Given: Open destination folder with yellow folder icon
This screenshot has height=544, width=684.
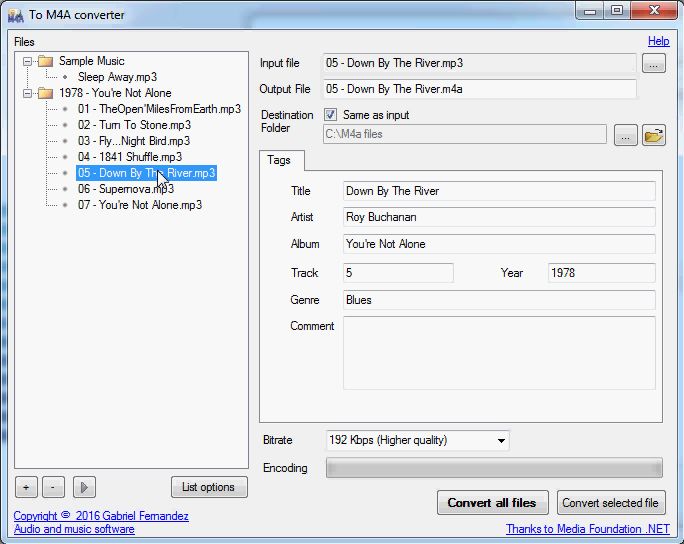Looking at the screenshot, I should (653, 135).
